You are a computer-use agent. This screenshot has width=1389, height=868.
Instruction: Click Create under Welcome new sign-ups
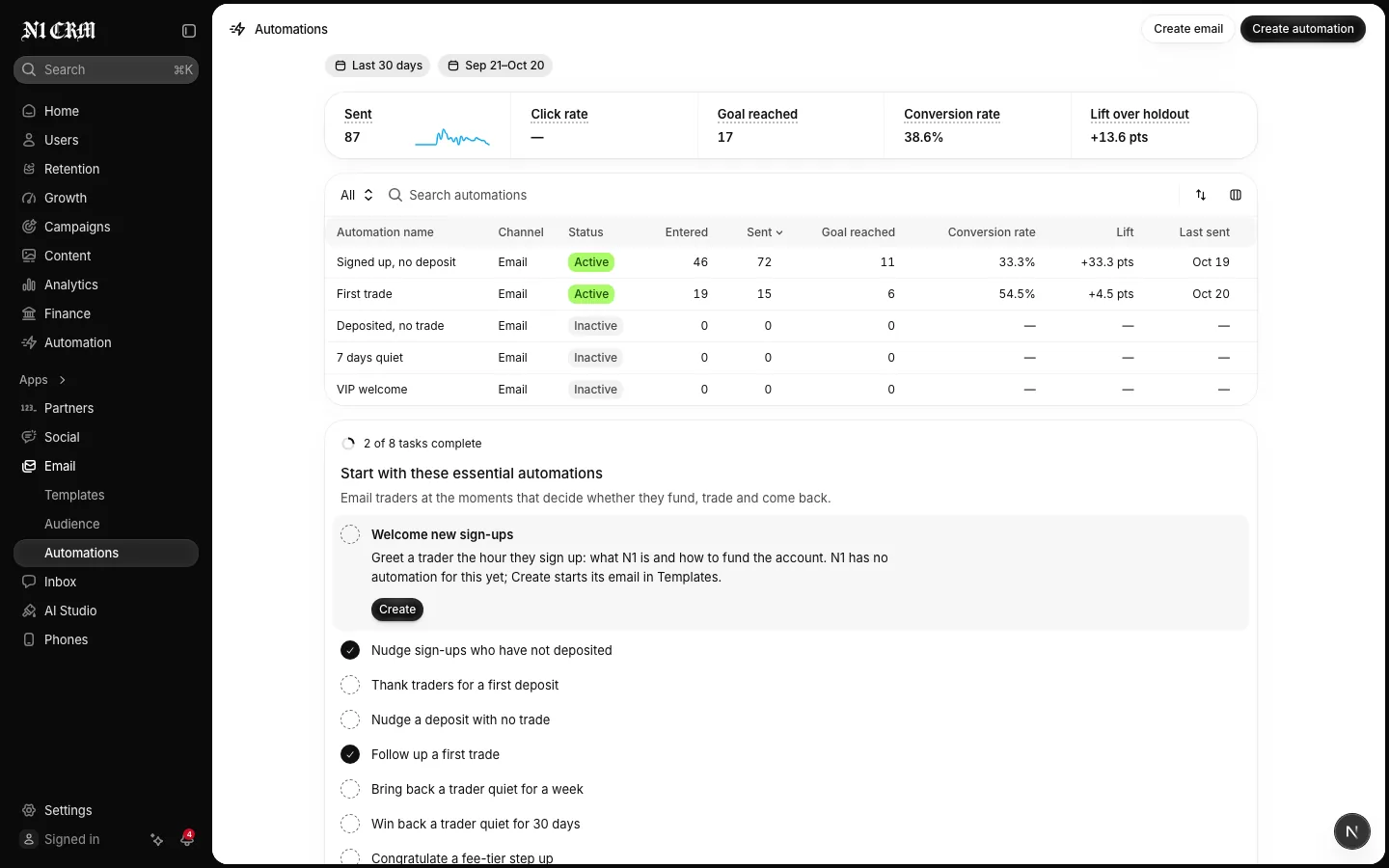click(x=397, y=610)
